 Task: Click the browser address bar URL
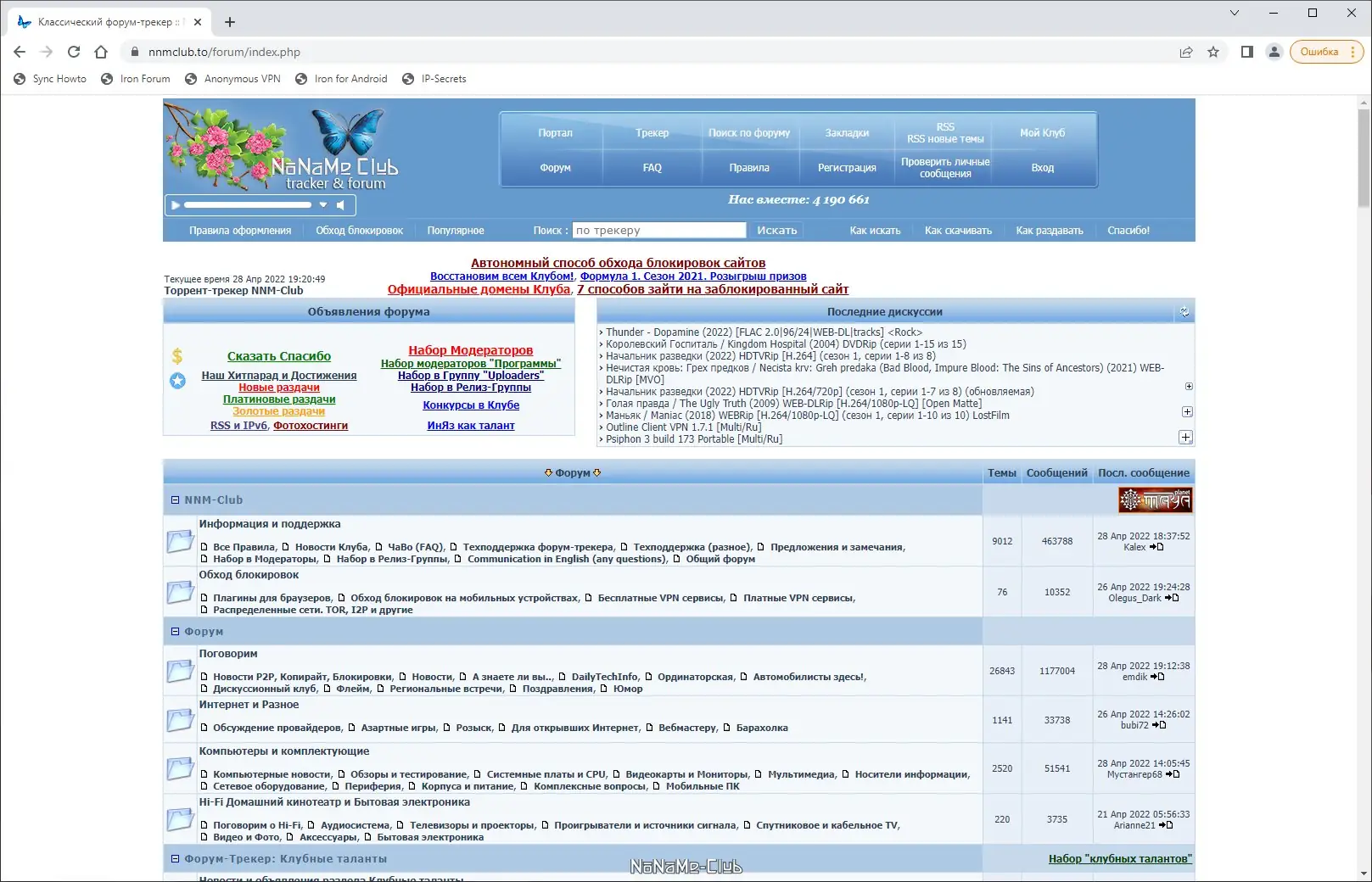click(x=224, y=52)
